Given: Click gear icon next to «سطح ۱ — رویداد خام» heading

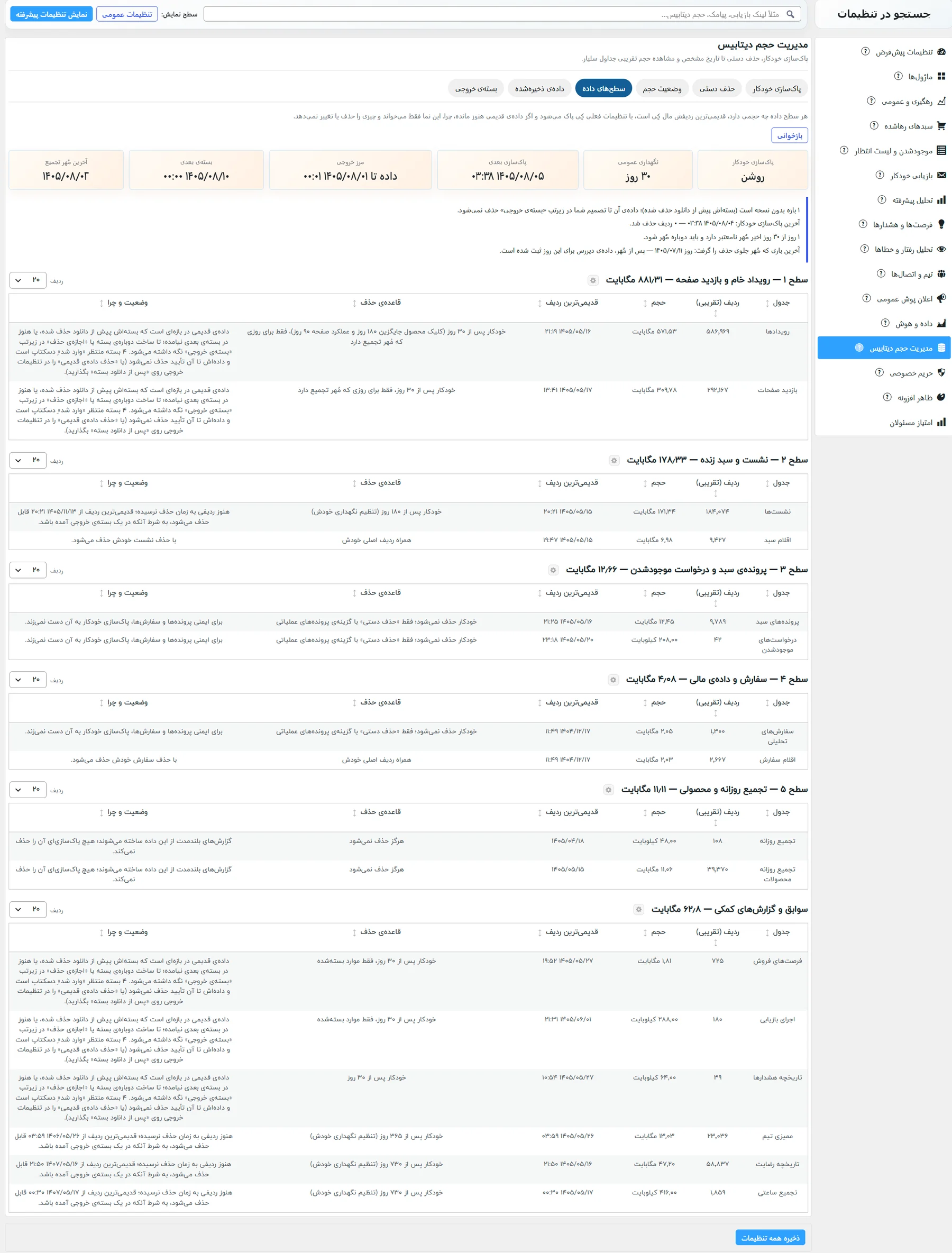Looking at the screenshot, I should [x=593, y=280].
